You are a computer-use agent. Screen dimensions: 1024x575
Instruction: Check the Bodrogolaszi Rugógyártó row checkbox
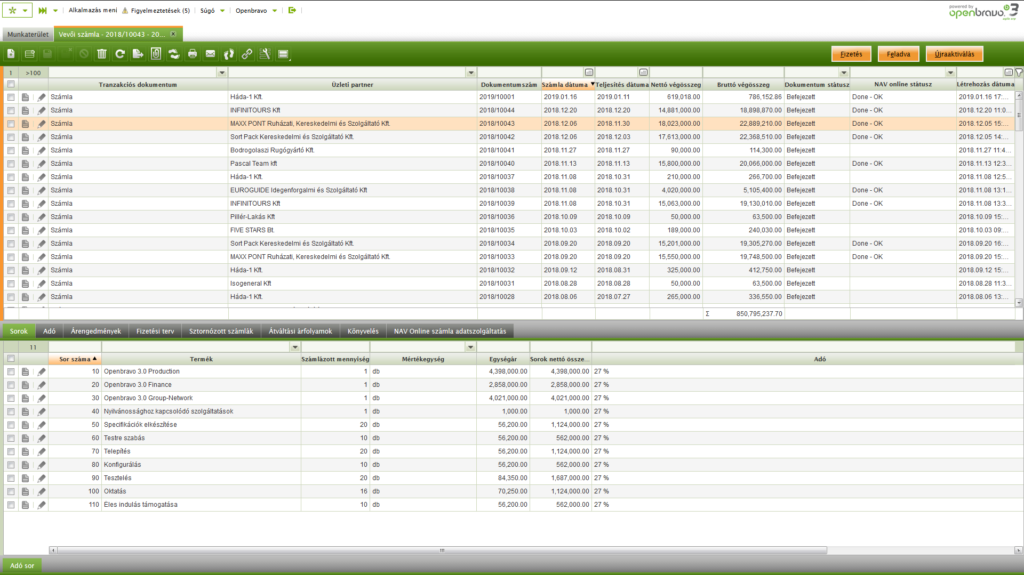pos(10,150)
